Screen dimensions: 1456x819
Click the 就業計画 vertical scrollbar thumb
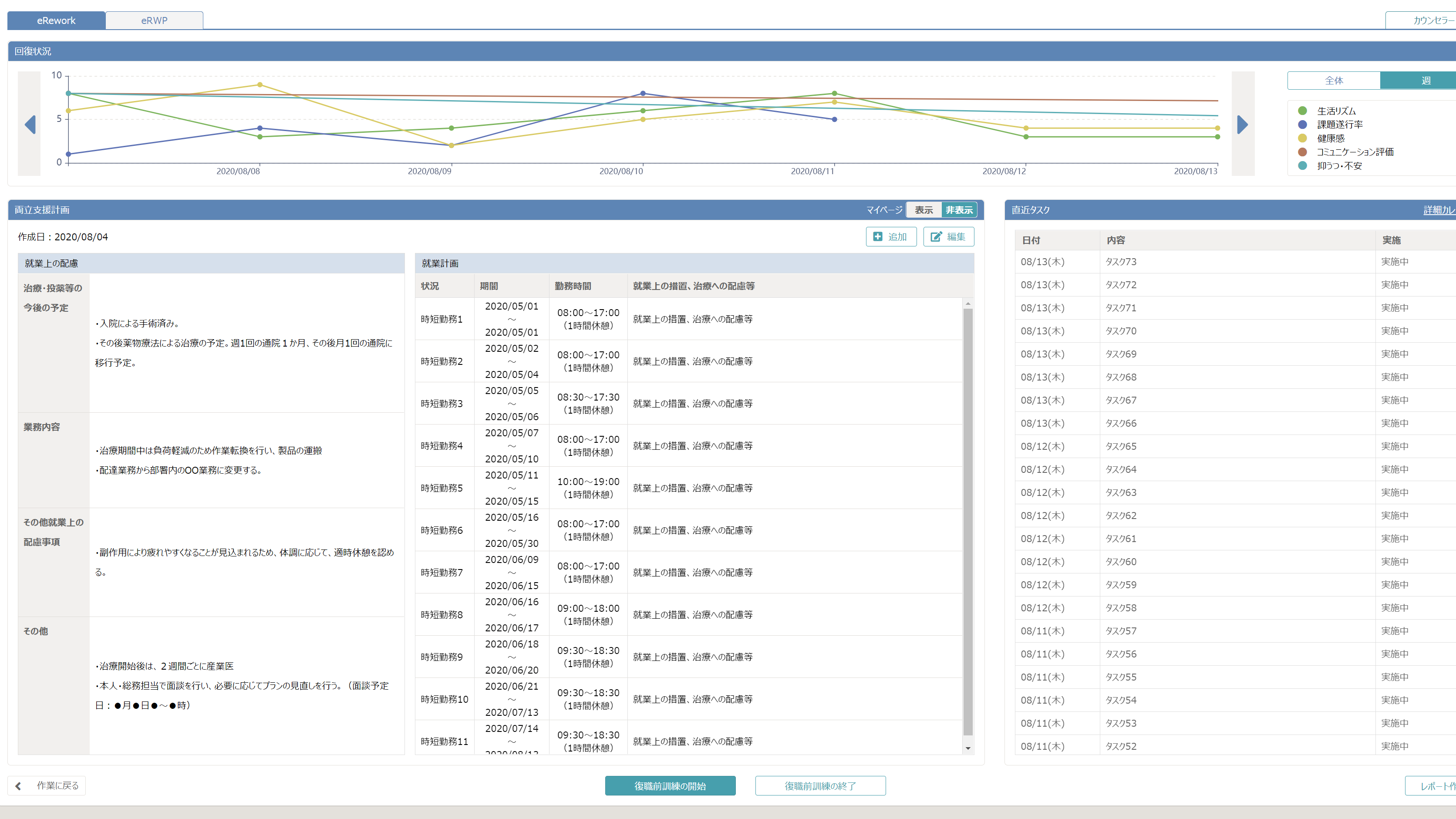(967, 522)
